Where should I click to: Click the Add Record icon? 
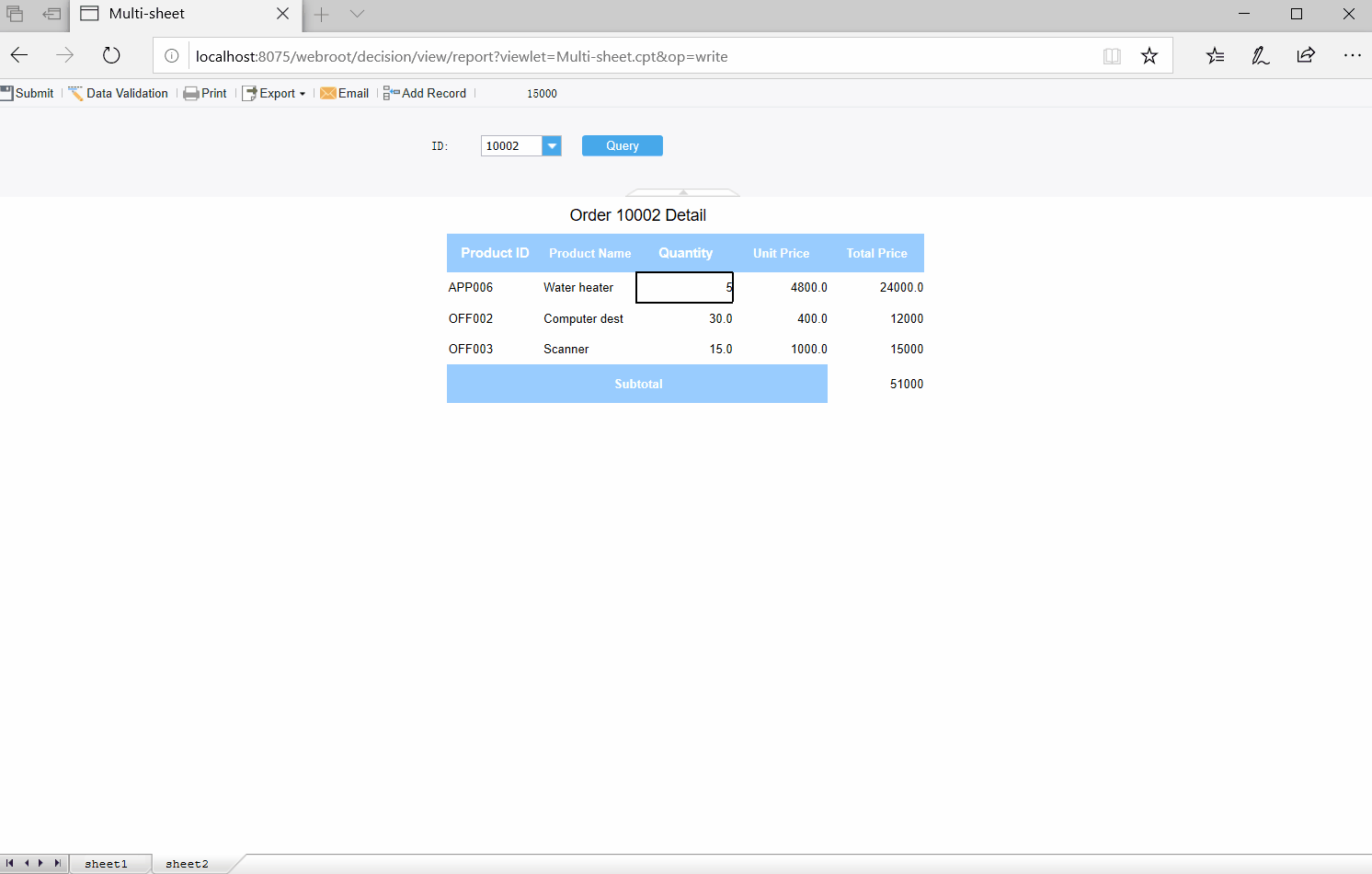click(x=392, y=93)
